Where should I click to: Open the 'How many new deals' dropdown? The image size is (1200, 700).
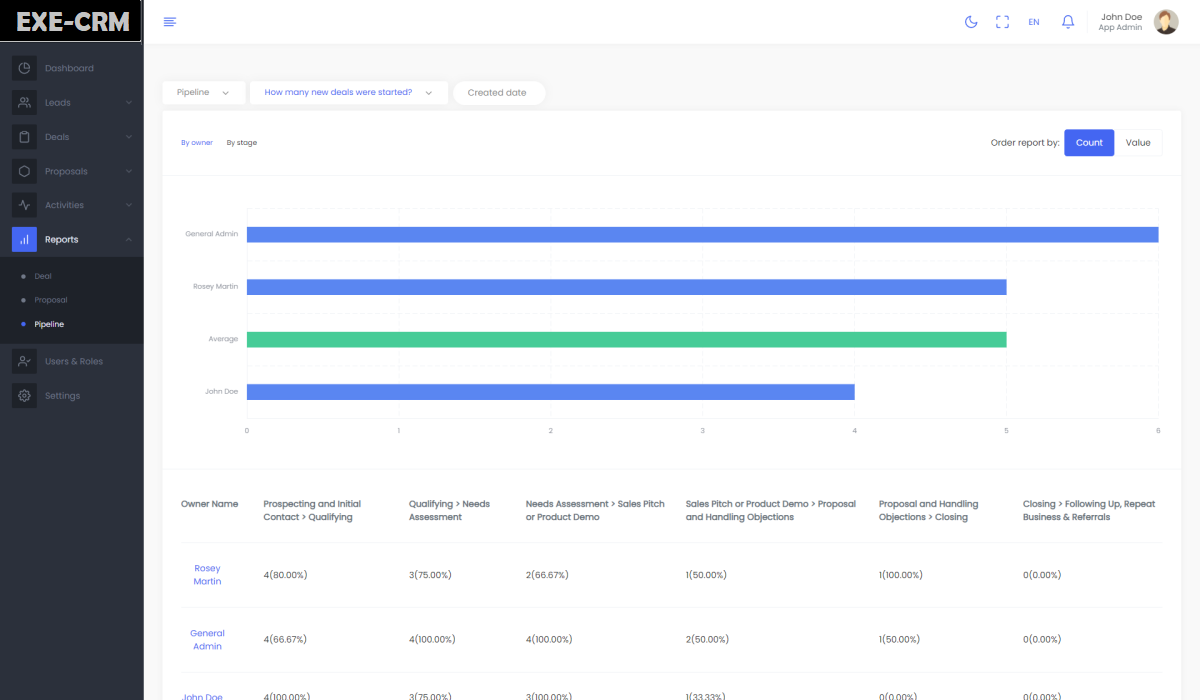click(x=348, y=93)
